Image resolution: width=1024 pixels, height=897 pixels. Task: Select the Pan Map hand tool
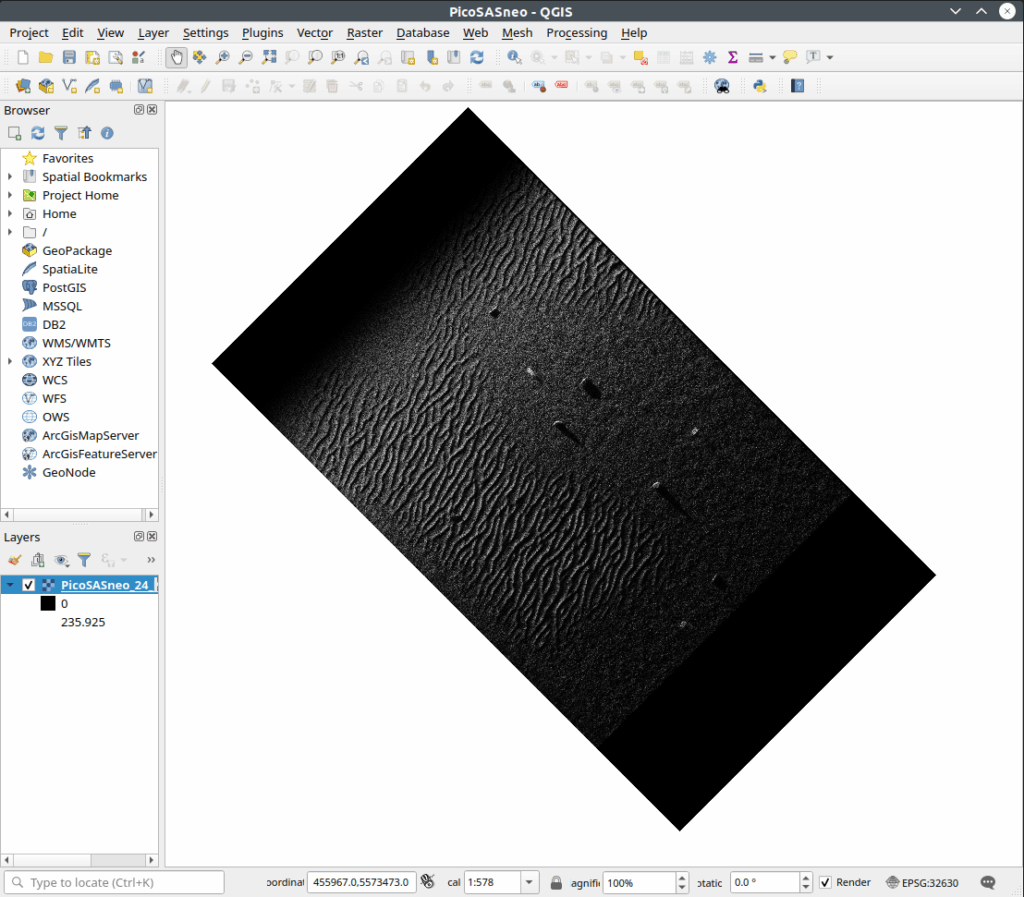176,57
